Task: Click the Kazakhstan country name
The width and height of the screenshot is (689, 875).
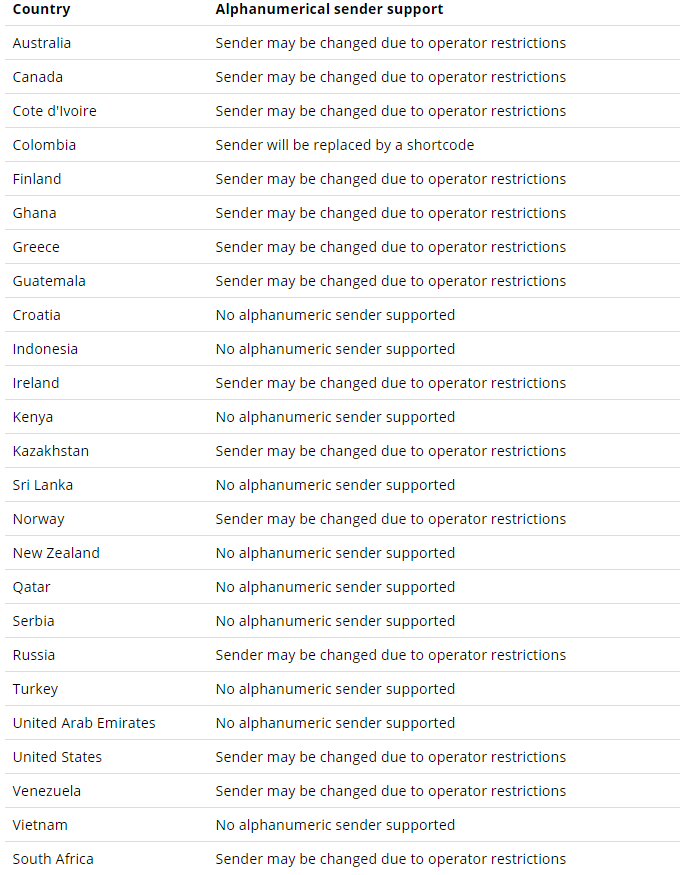Action: coord(51,451)
